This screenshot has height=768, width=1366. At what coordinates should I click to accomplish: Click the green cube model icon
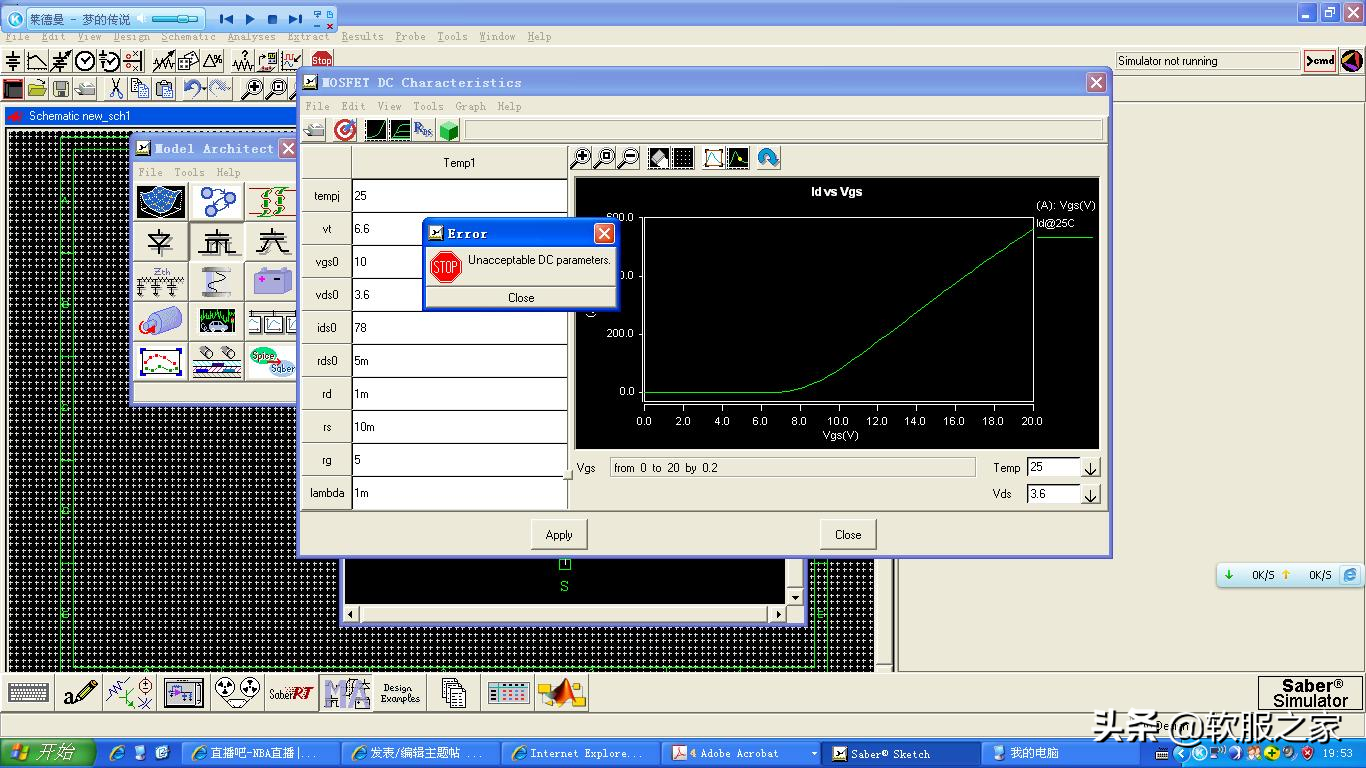click(x=449, y=130)
